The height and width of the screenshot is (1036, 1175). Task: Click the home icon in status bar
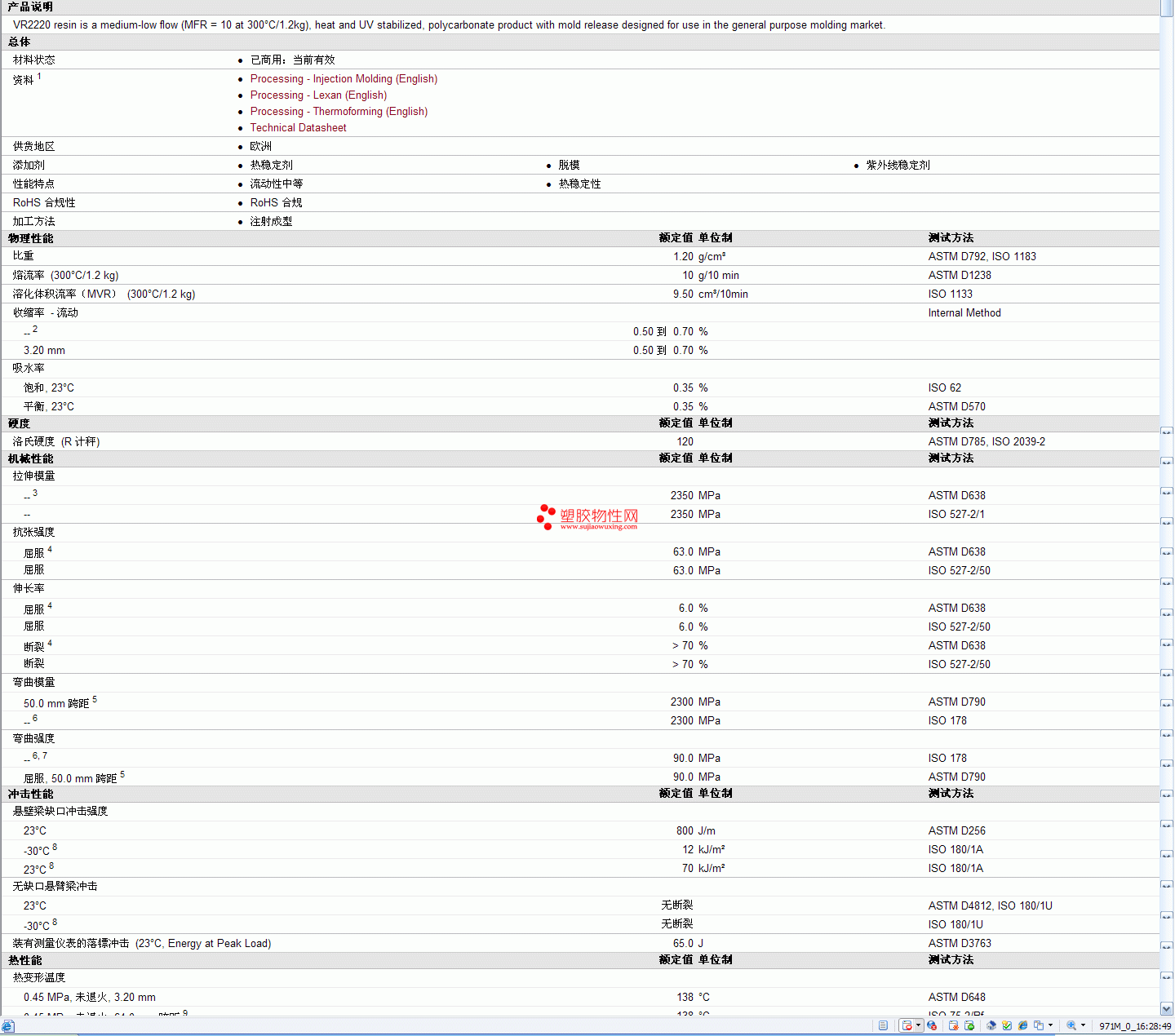click(991, 1025)
